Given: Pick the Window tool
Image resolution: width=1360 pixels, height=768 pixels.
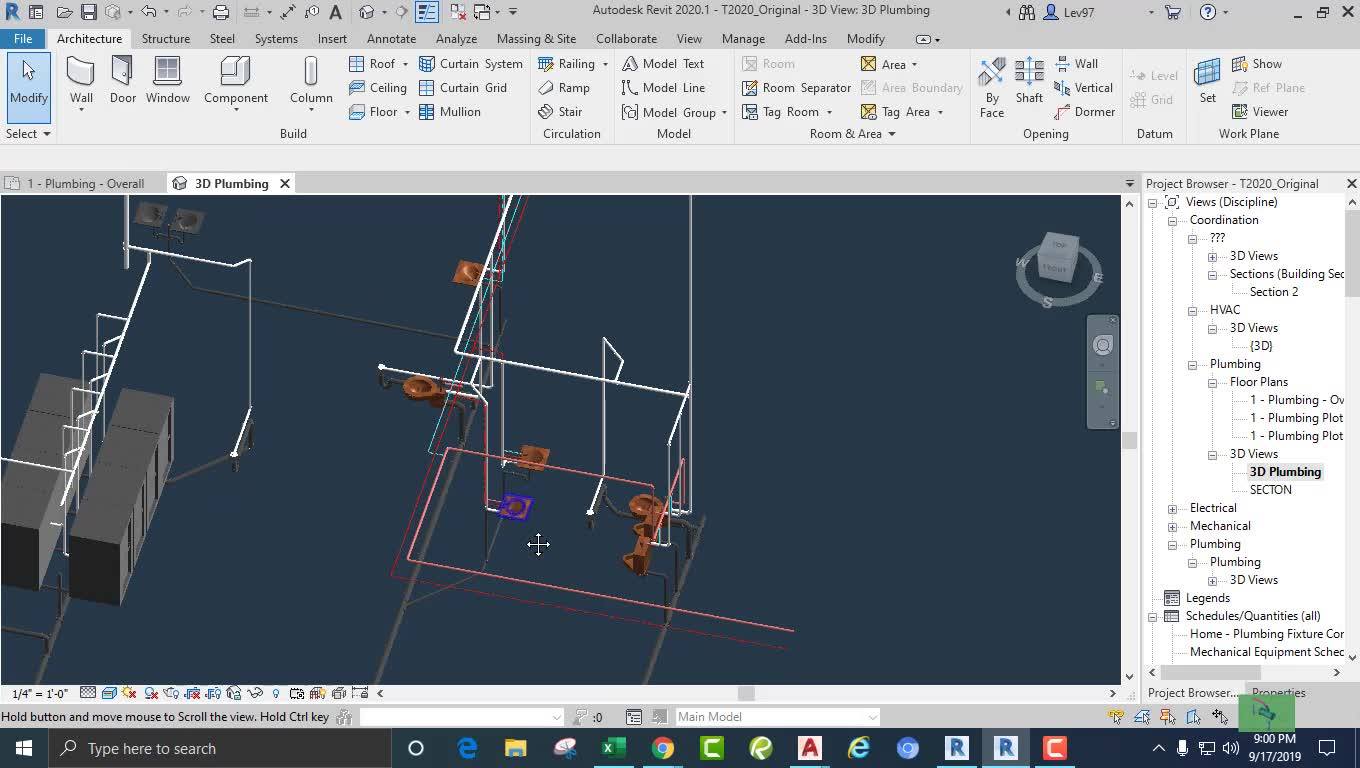Looking at the screenshot, I should click(x=167, y=81).
